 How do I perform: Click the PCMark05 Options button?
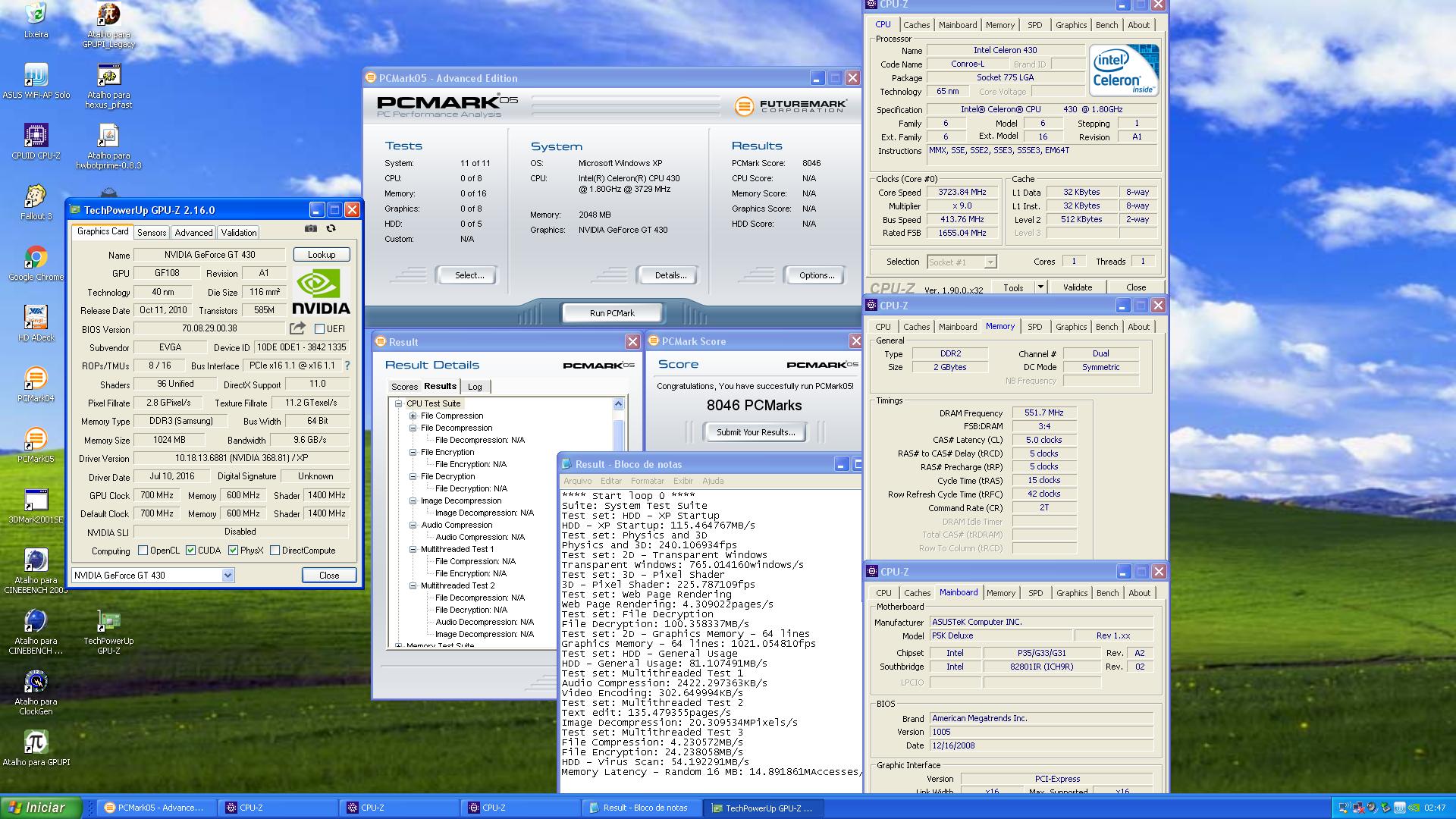click(816, 275)
